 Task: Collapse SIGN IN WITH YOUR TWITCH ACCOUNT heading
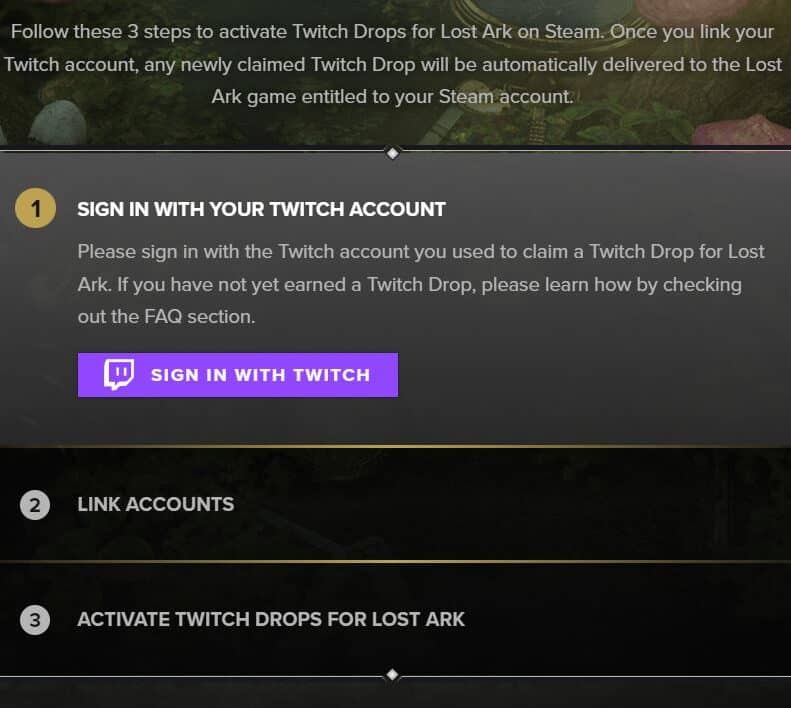tap(261, 209)
